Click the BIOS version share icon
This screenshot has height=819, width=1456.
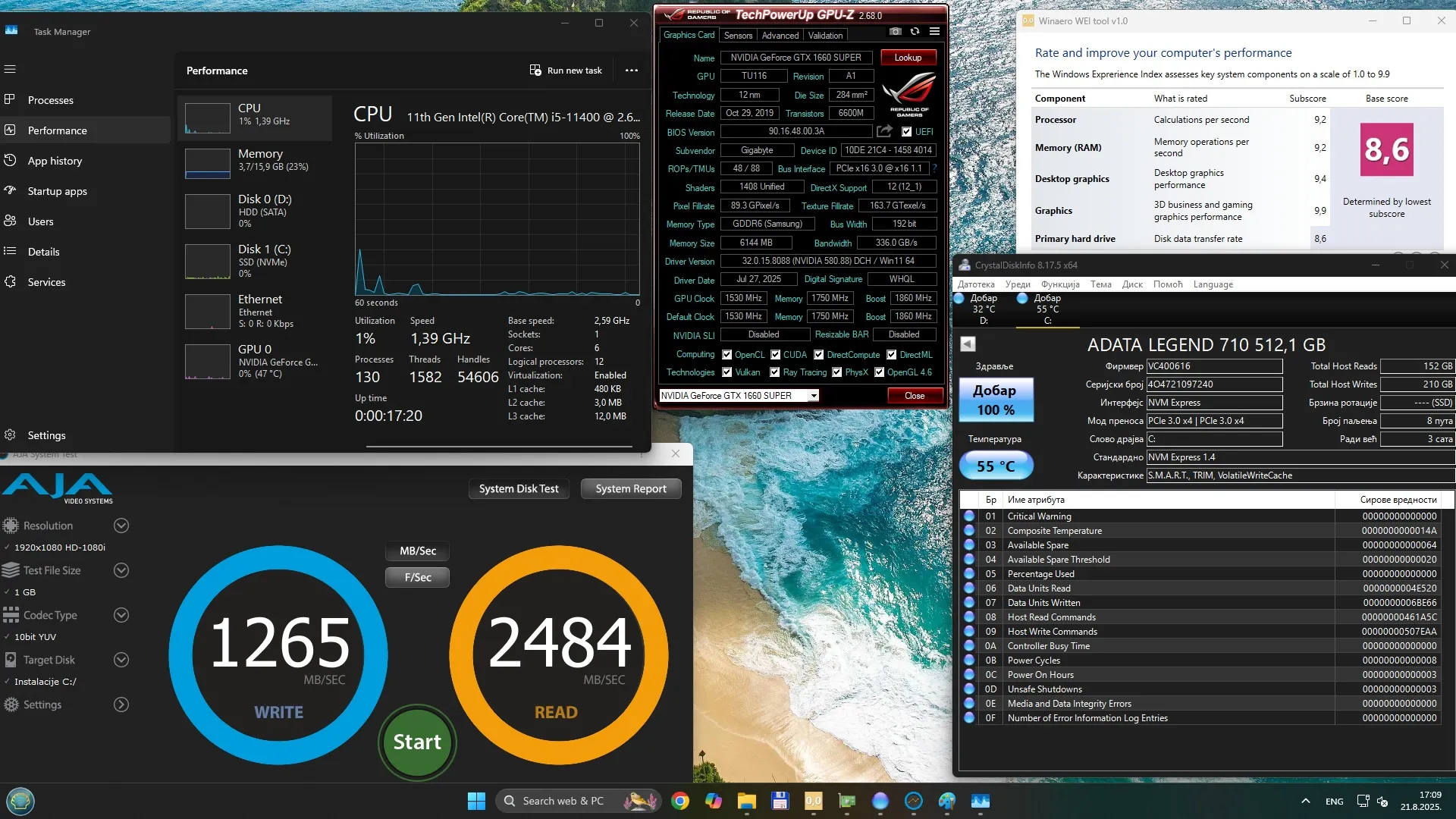[884, 132]
